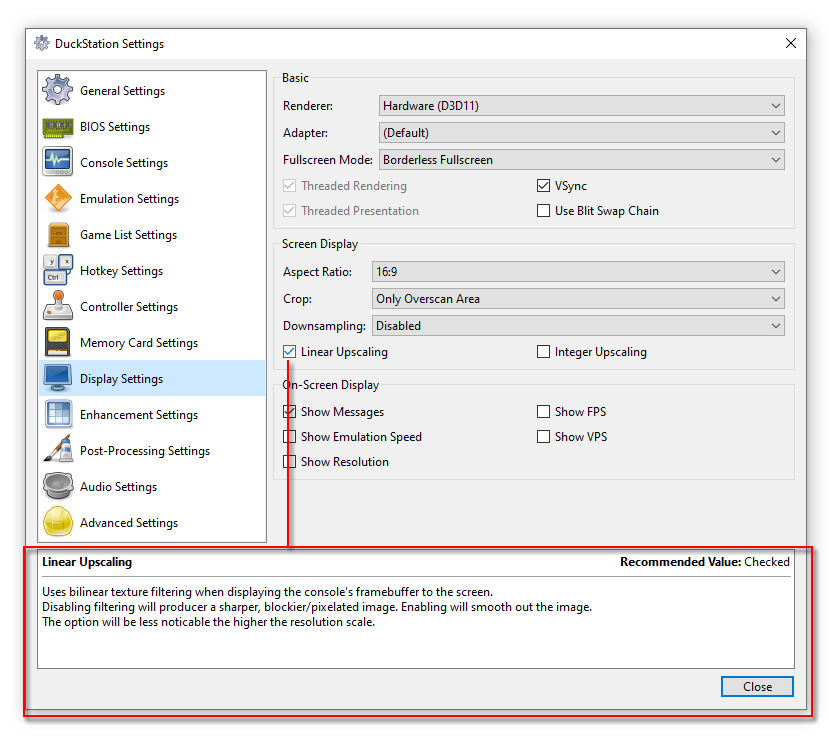Click the Close button

click(x=757, y=687)
